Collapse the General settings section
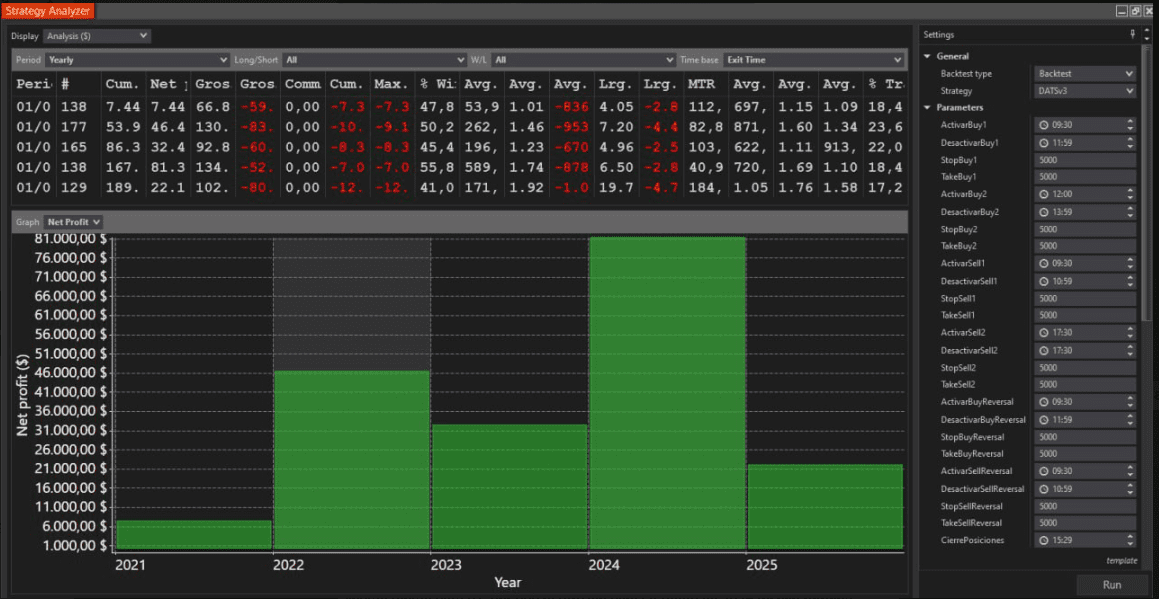The height and width of the screenshot is (599, 1159). click(x=928, y=56)
